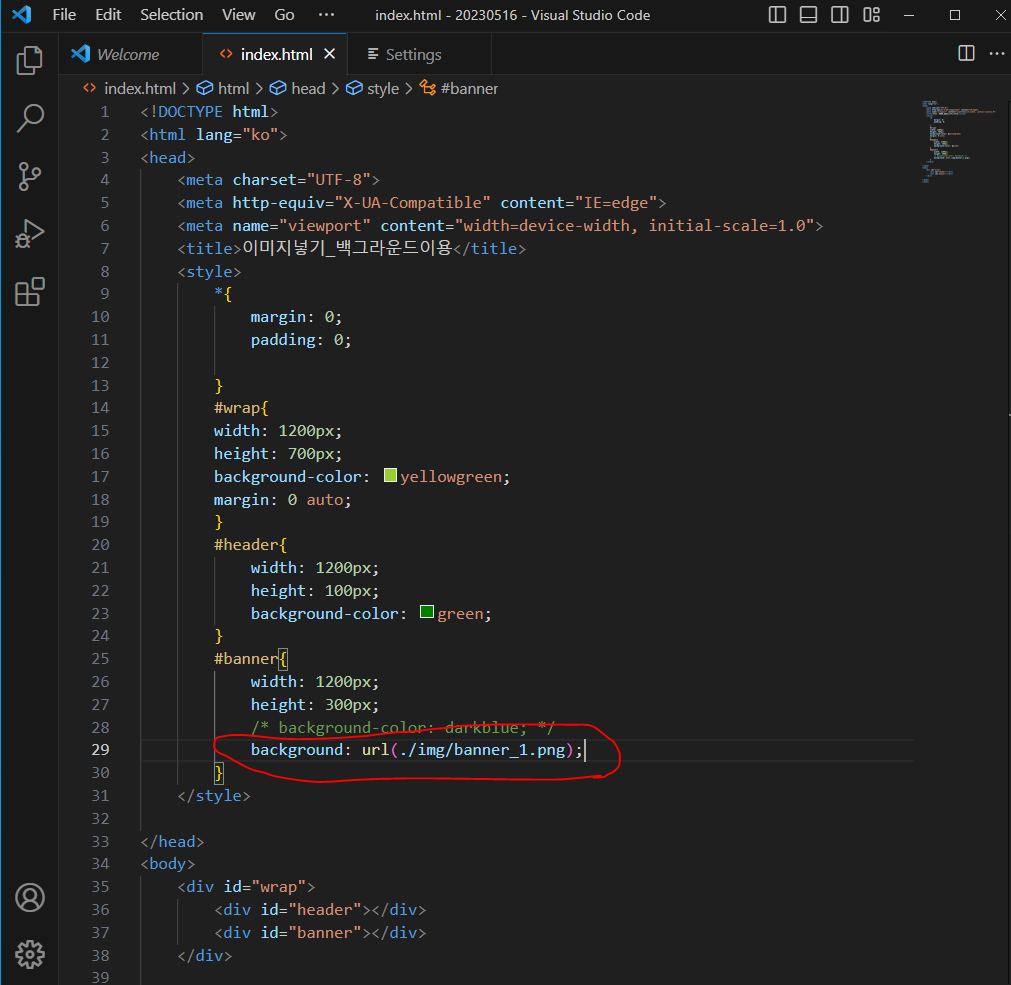Maximize the VS Code window
Image resolution: width=1011 pixels, height=985 pixels.
tap(955, 15)
